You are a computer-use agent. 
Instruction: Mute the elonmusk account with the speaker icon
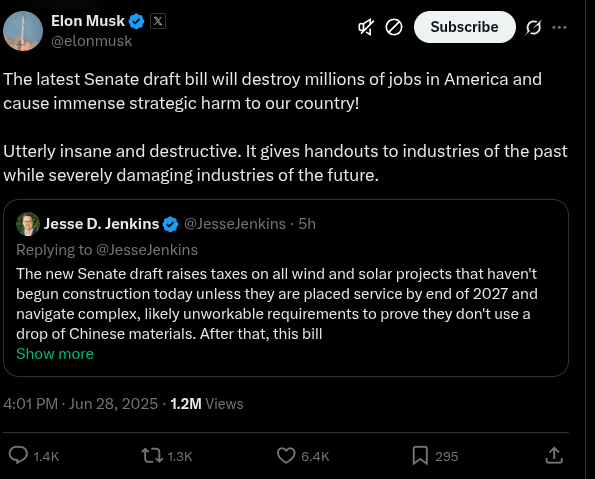[366, 27]
